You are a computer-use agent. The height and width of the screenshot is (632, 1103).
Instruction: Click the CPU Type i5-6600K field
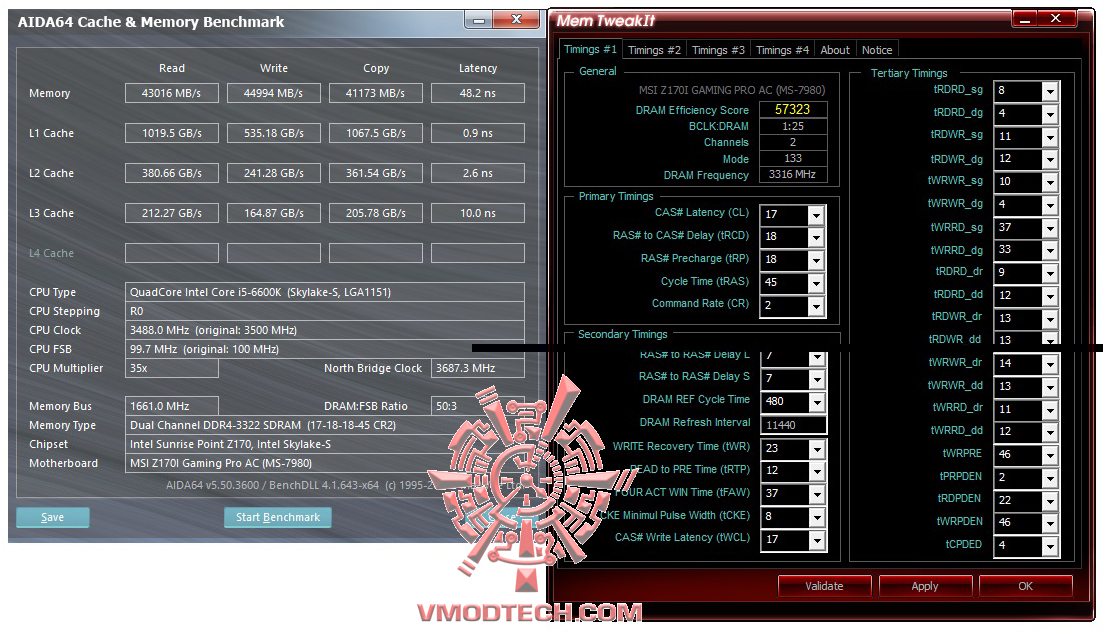[x=324, y=292]
